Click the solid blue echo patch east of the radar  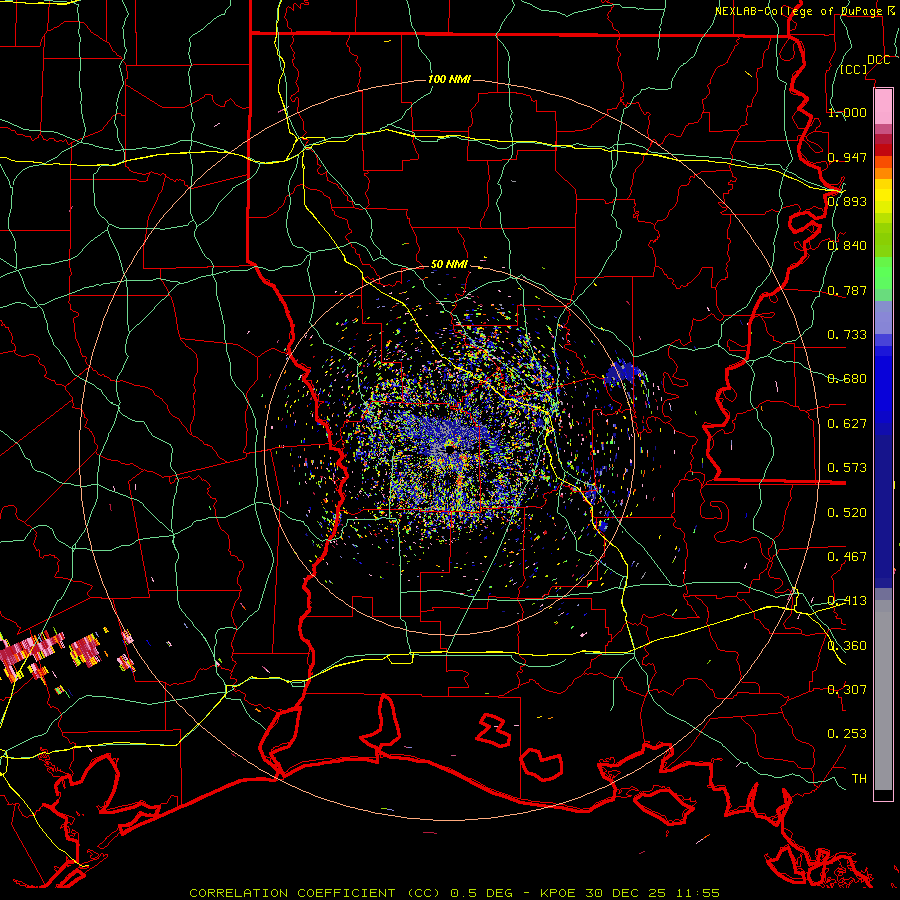point(622,373)
